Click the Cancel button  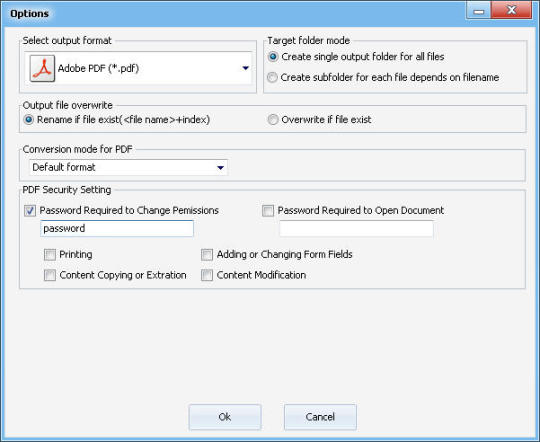coord(320,417)
